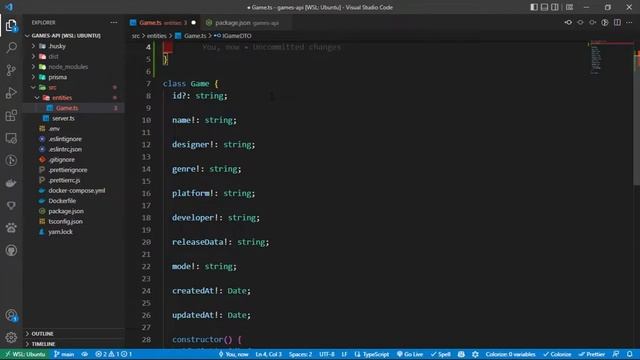This screenshot has height=360, width=640.
Task: Click the src breadcrumb segment
Action: tap(136, 36)
